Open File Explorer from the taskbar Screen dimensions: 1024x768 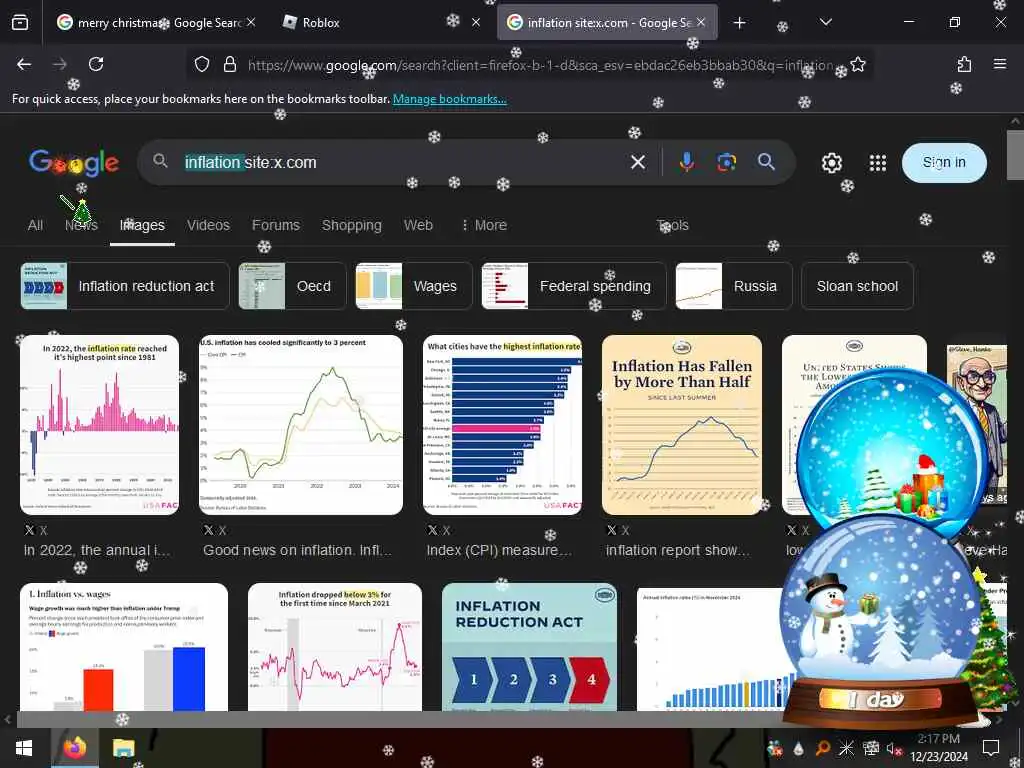123,748
